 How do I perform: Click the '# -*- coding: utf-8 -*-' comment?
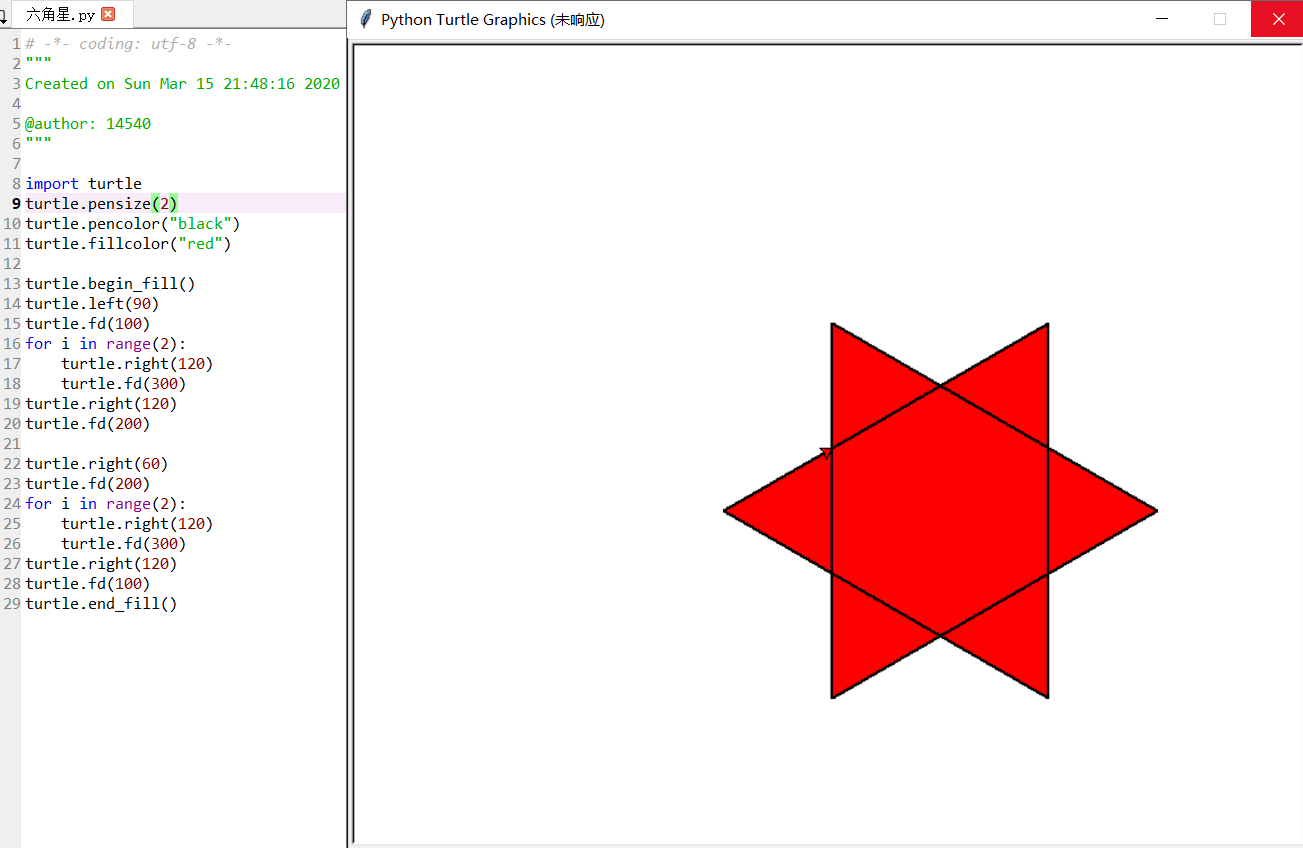pos(128,43)
